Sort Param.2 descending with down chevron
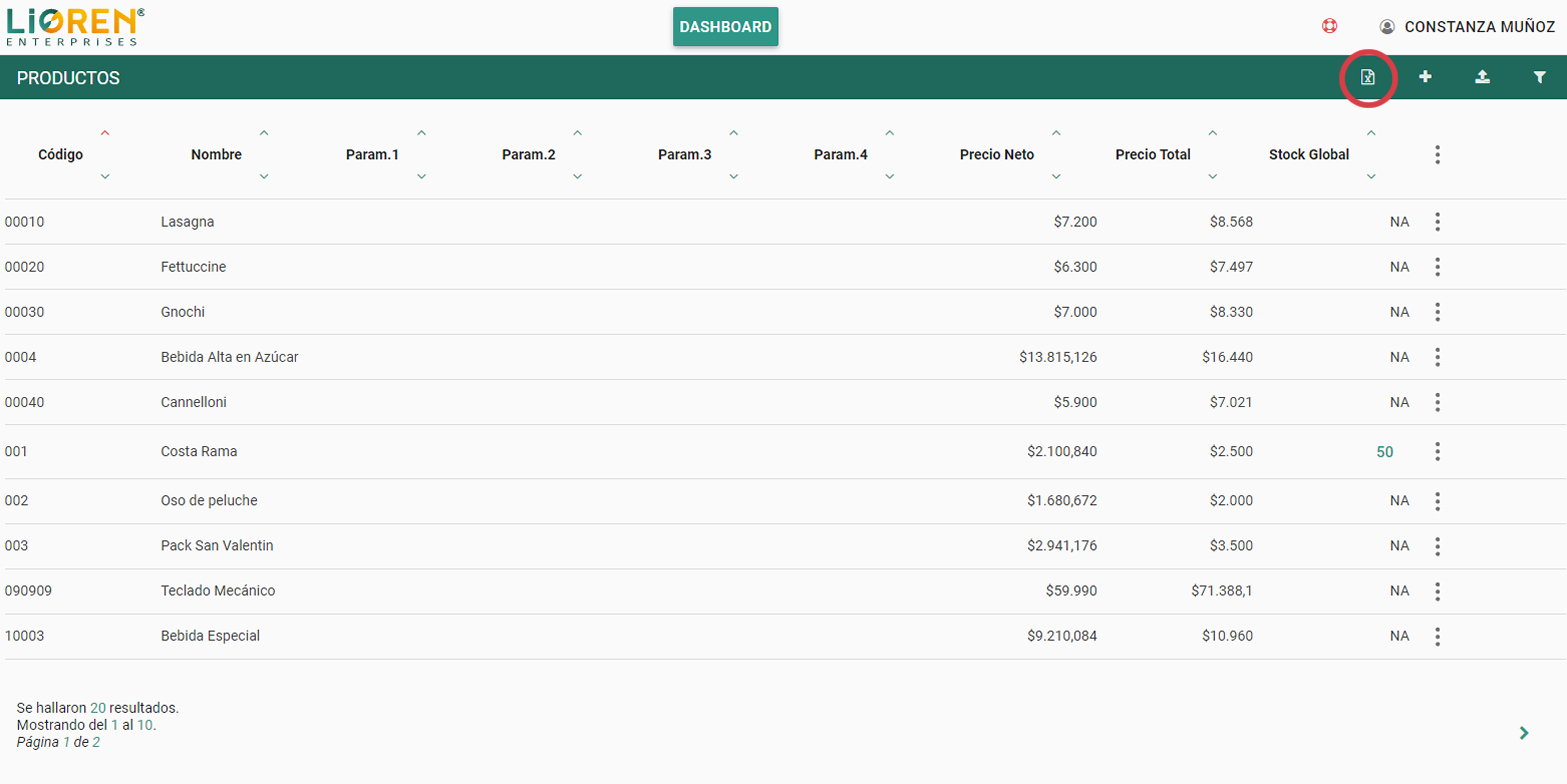 577,177
